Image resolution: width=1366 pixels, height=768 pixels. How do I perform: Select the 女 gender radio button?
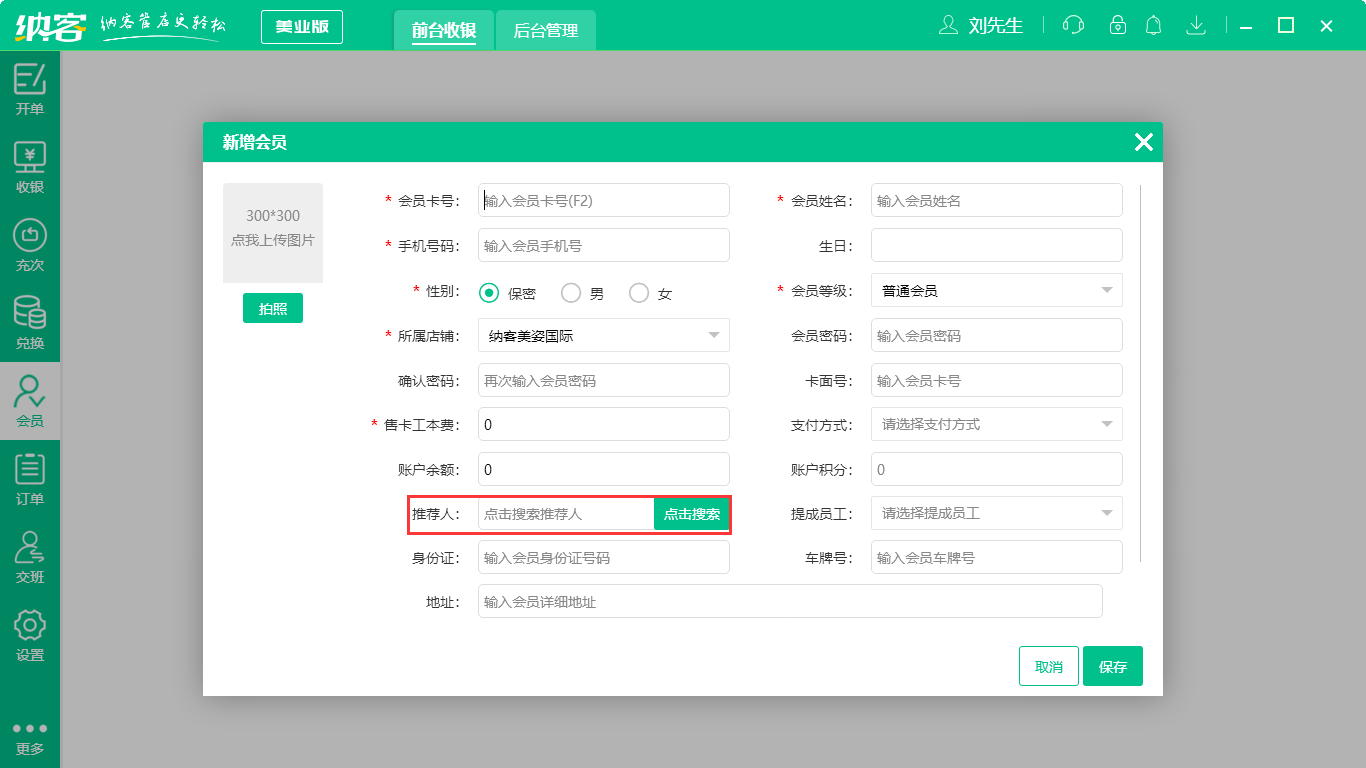[639, 293]
